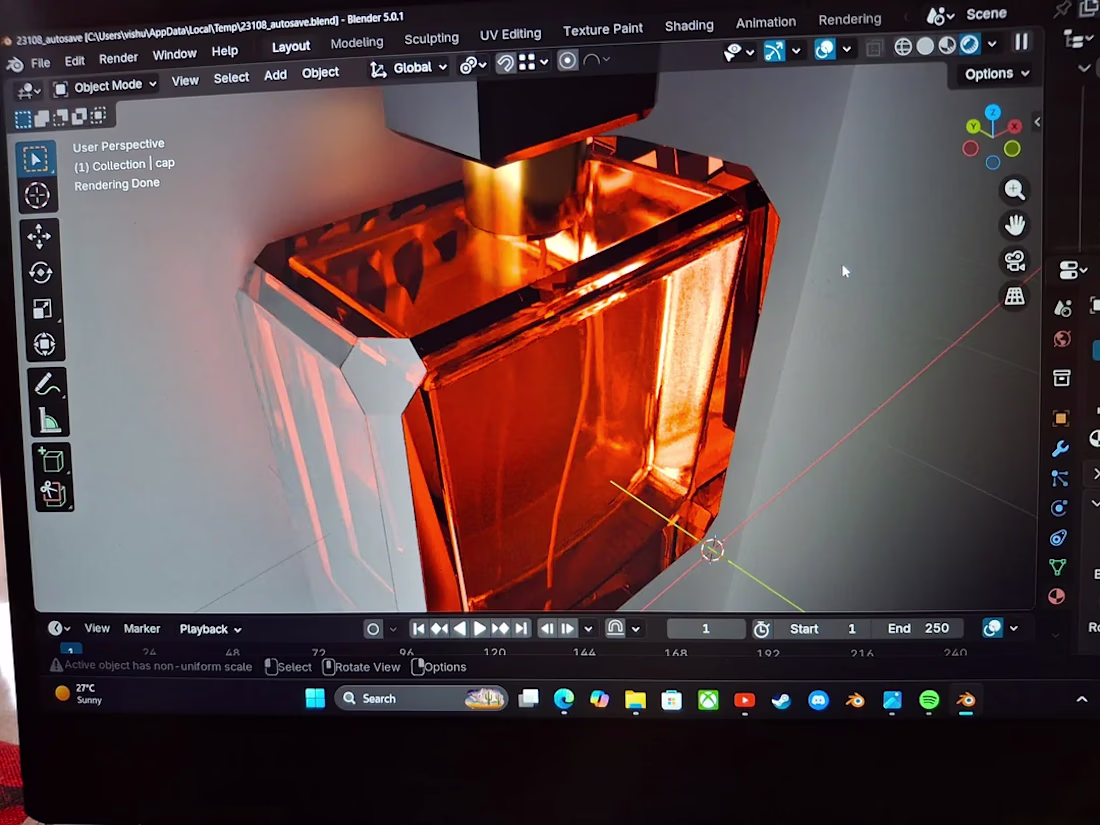Viewport: 1100px width, 825px height.
Task: Open the World properties tab (globe)
Action: point(1062,340)
